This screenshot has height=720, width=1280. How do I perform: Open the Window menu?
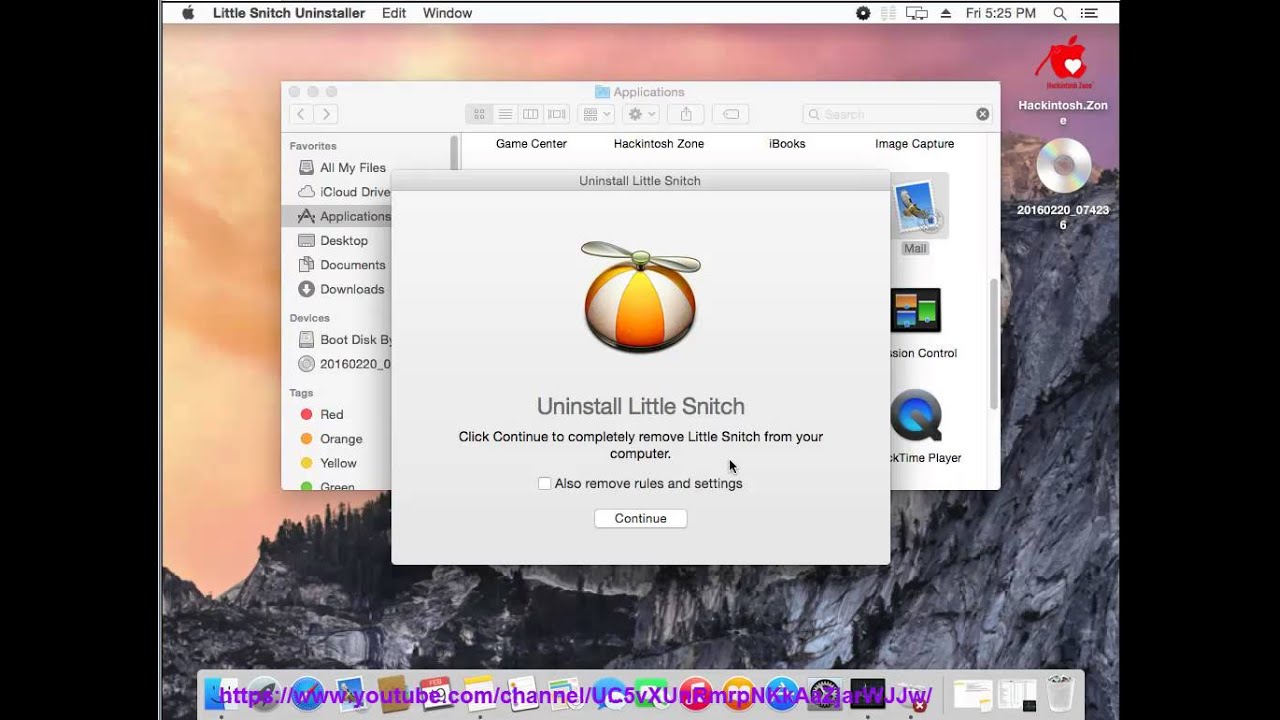tap(447, 13)
